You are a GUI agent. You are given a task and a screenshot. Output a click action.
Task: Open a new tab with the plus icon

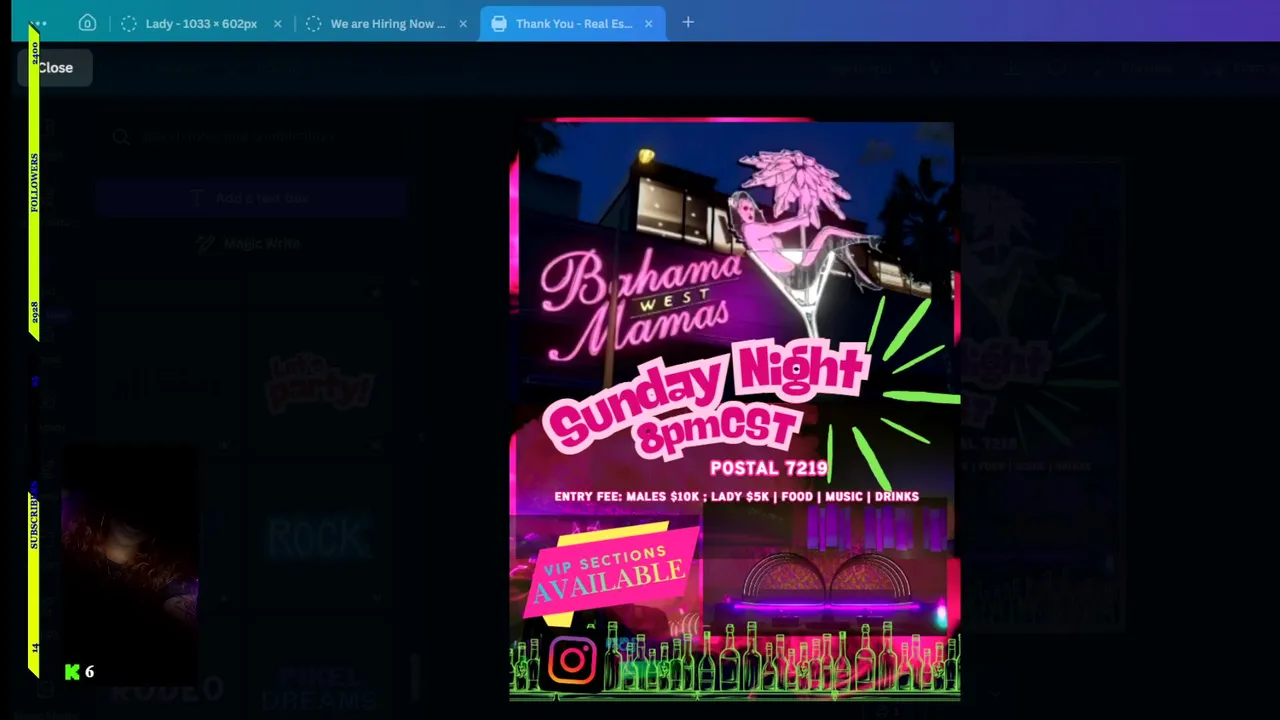pyautogui.click(x=688, y=22)
